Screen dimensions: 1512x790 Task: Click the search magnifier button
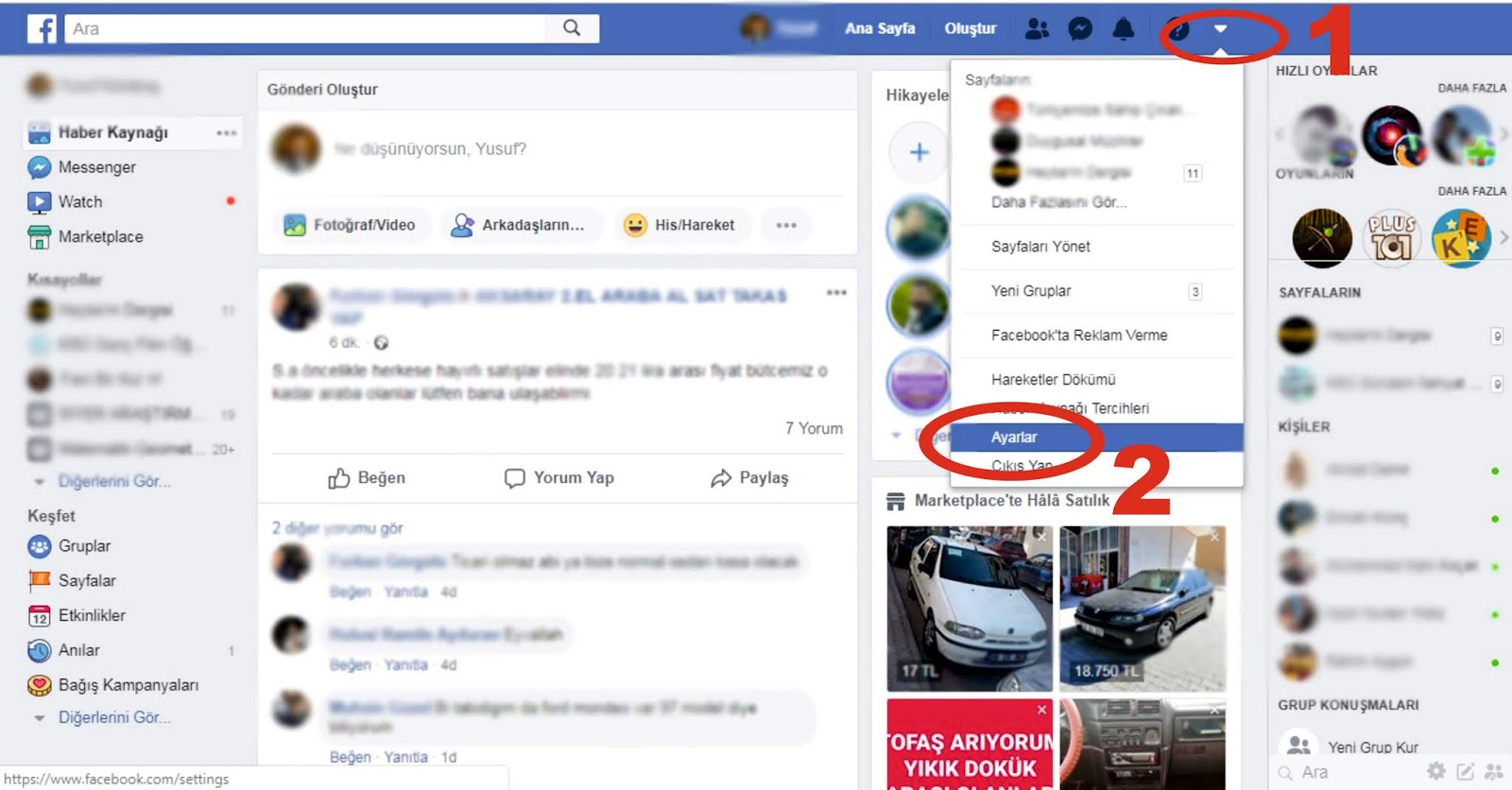click(572, 28)
